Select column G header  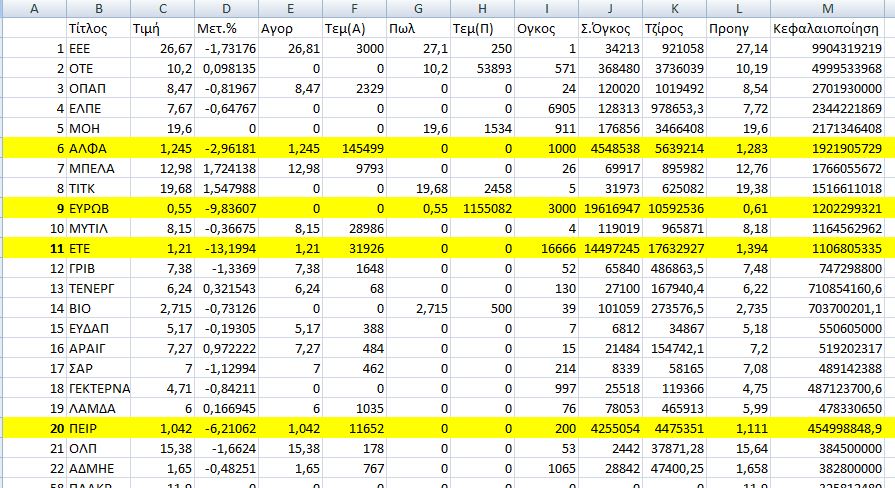418,9
